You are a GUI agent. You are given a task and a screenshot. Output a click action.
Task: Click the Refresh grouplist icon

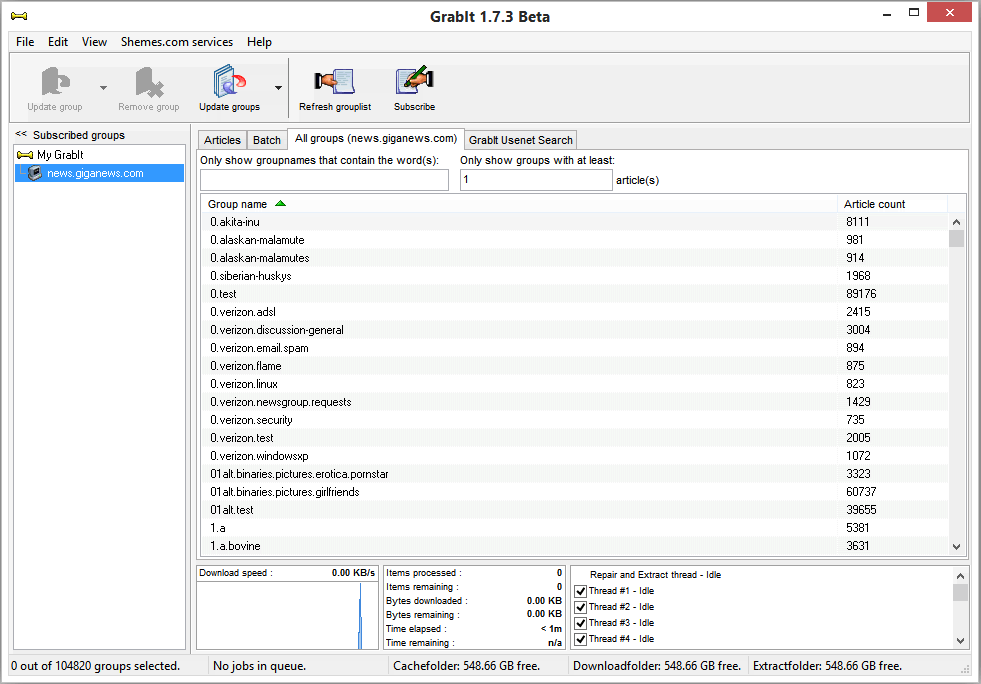pyautogui.click(x=335, y=81)
